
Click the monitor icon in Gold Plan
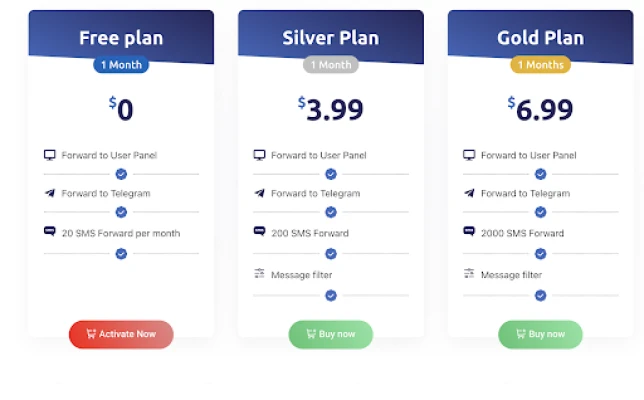[469, 155]
